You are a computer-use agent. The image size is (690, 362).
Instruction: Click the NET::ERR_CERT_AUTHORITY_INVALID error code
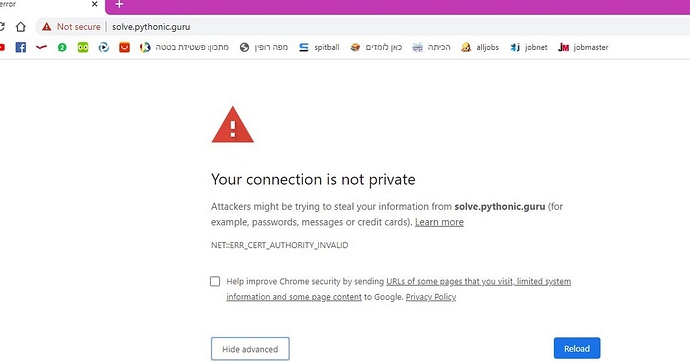[279, 245]
